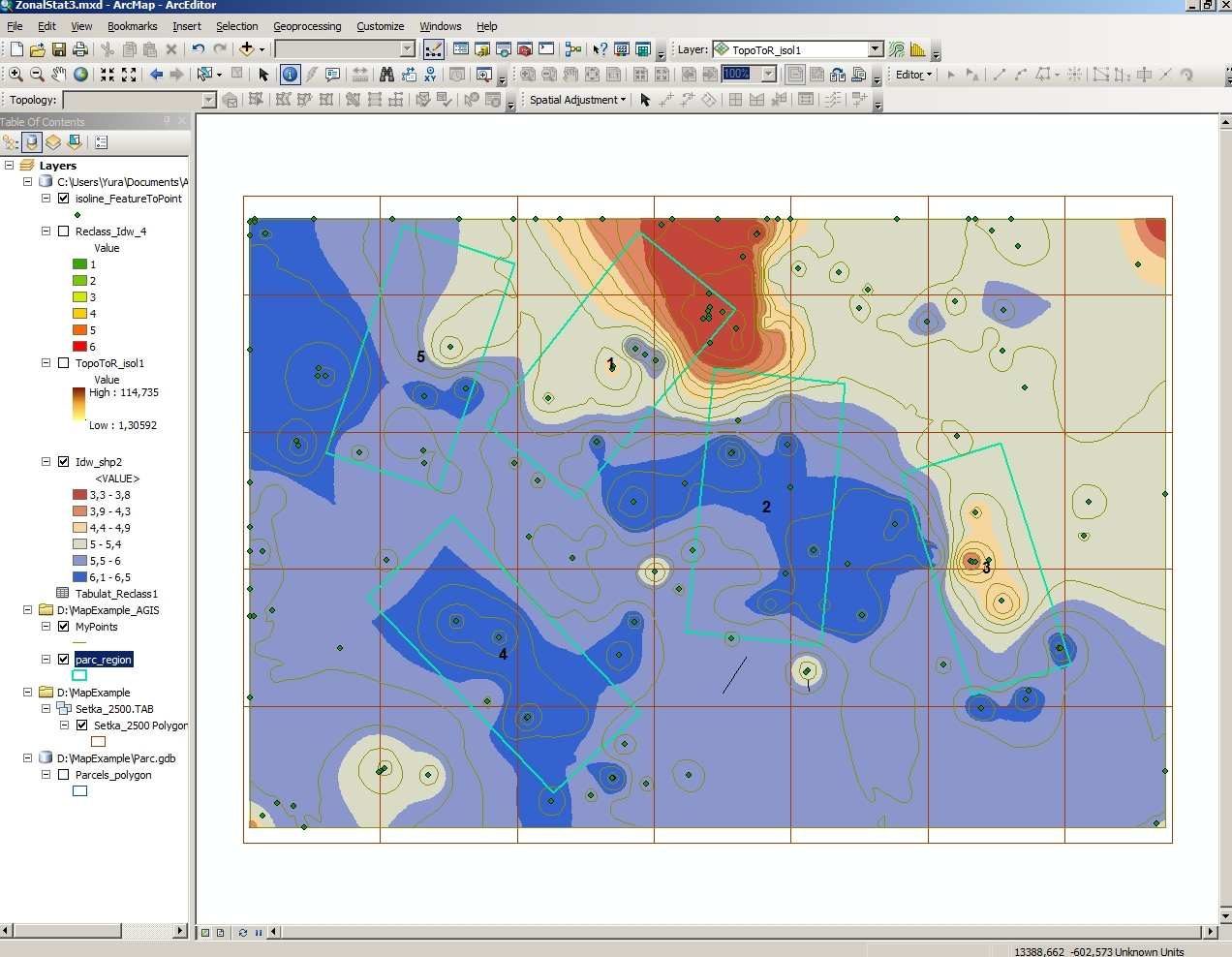Open the Editor dropdown menu
The image size is (1232, 957).
pyautogui.click(x=912, y=75)
